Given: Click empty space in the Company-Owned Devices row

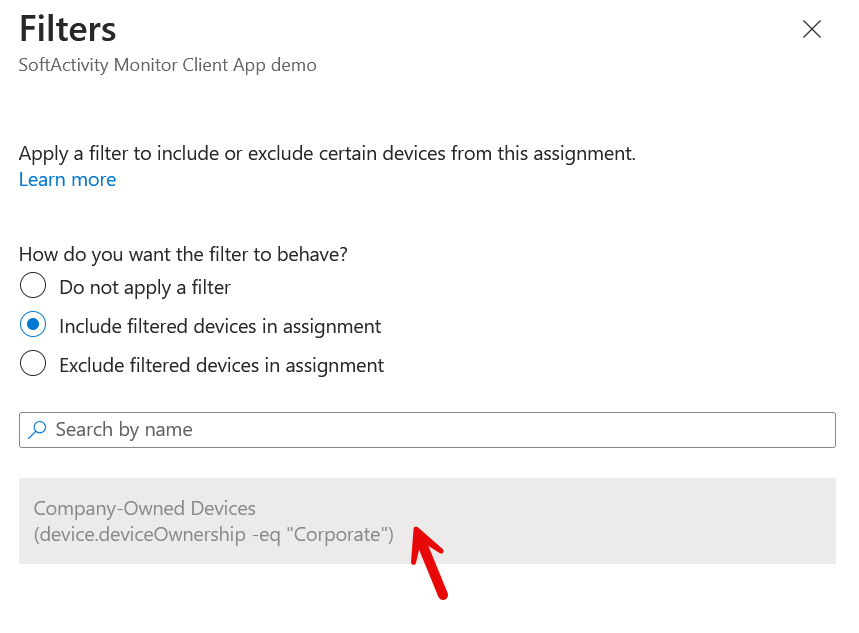Looking at the screenshot, I should pos(630,521).
